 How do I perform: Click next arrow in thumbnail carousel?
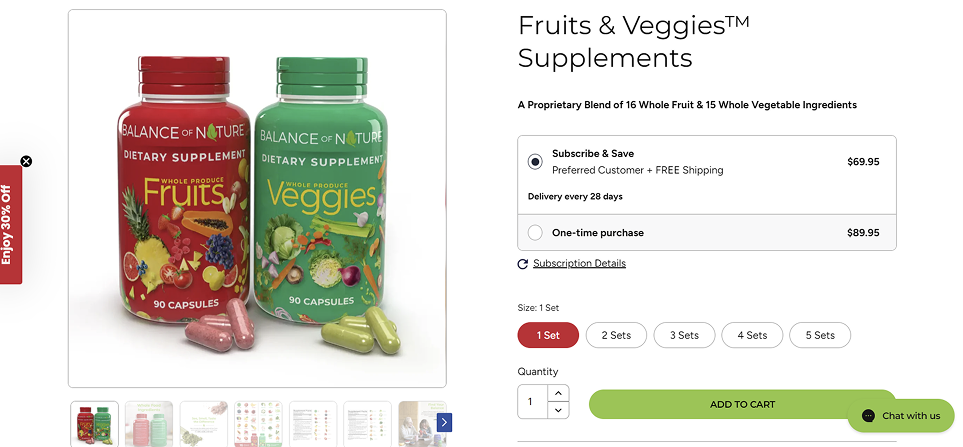pos(444,423)
